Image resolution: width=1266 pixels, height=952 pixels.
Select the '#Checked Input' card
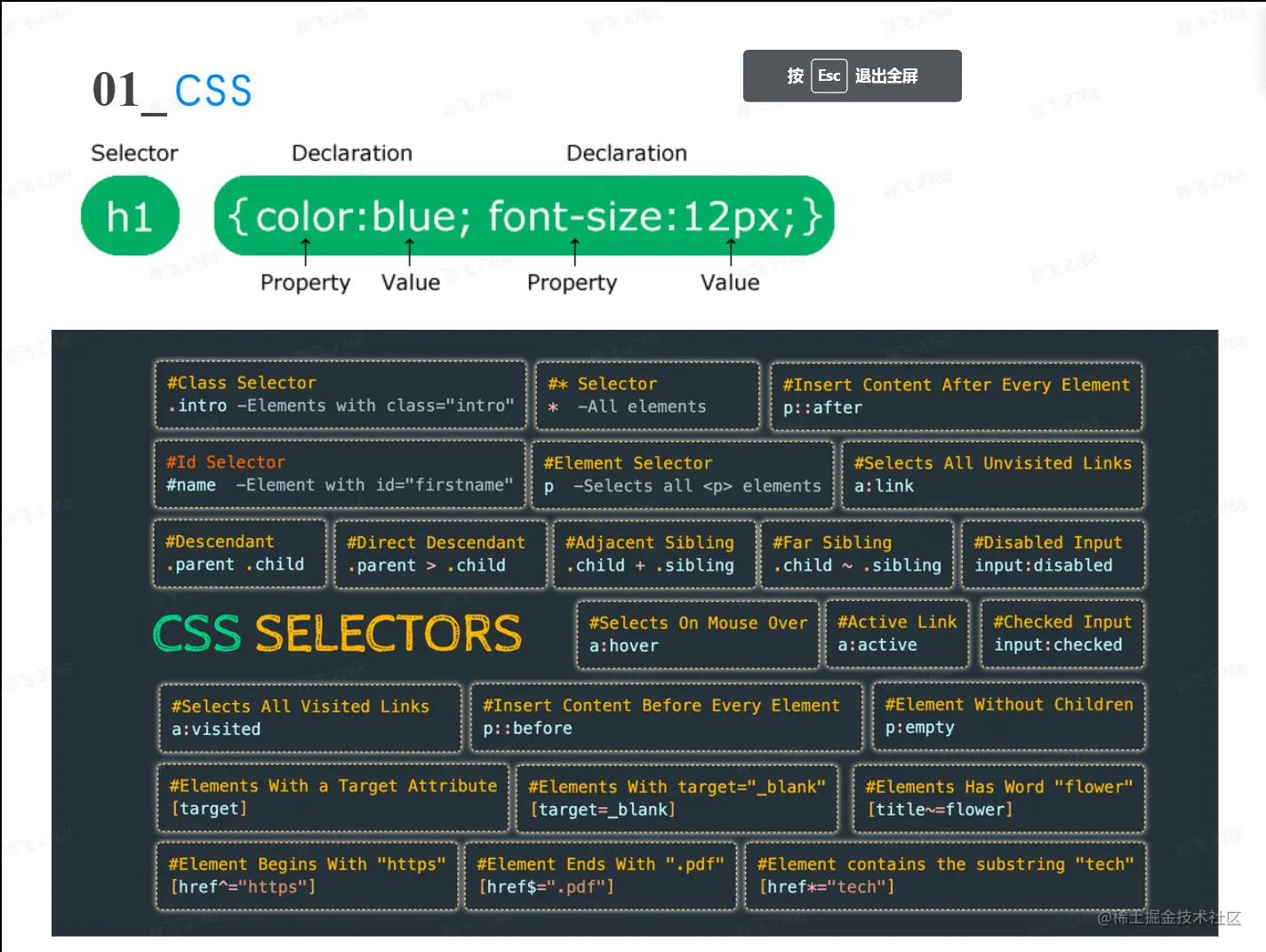click(x=1062, y=634)
